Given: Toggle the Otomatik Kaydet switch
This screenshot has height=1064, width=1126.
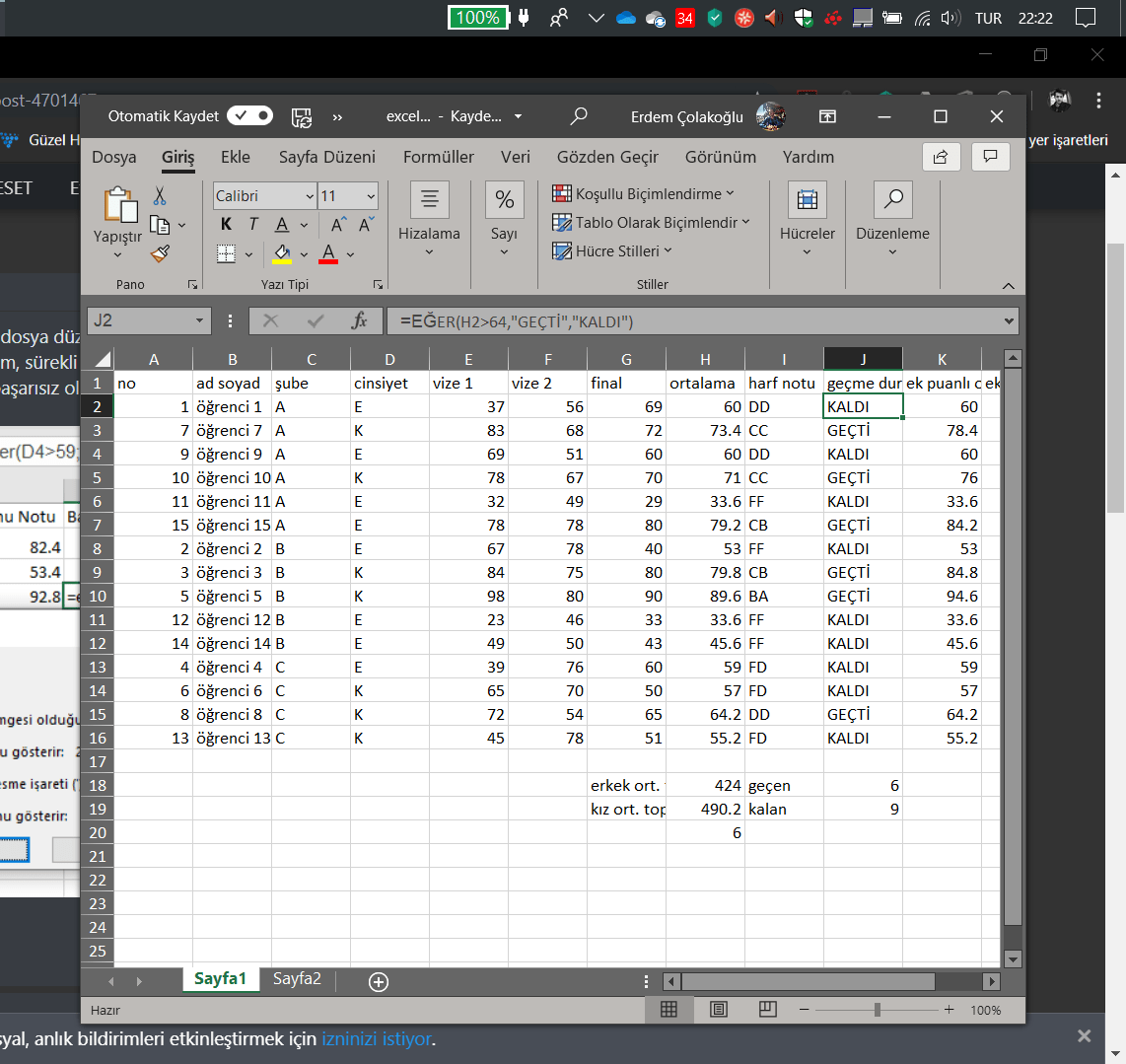Looking at the screenshot, I should [249, 115].
